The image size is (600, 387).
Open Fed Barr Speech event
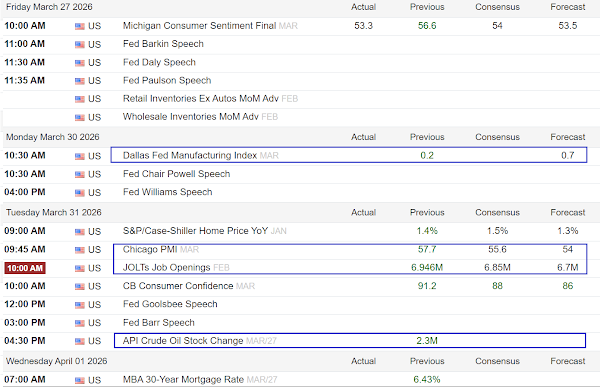158,322
